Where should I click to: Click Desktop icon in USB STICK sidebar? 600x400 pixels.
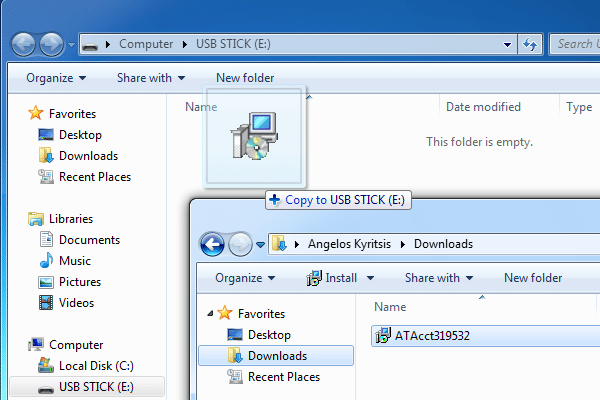point(46,135)
